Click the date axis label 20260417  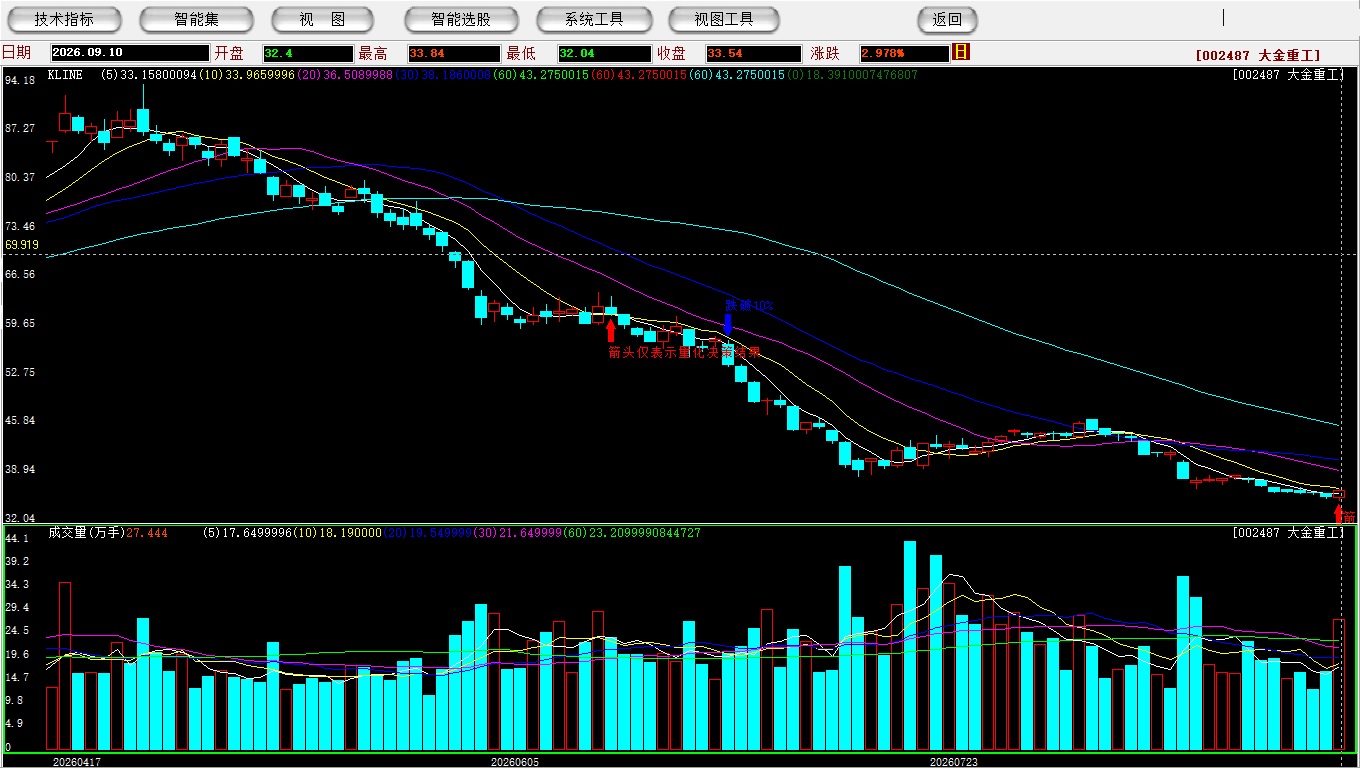point(77,762)
